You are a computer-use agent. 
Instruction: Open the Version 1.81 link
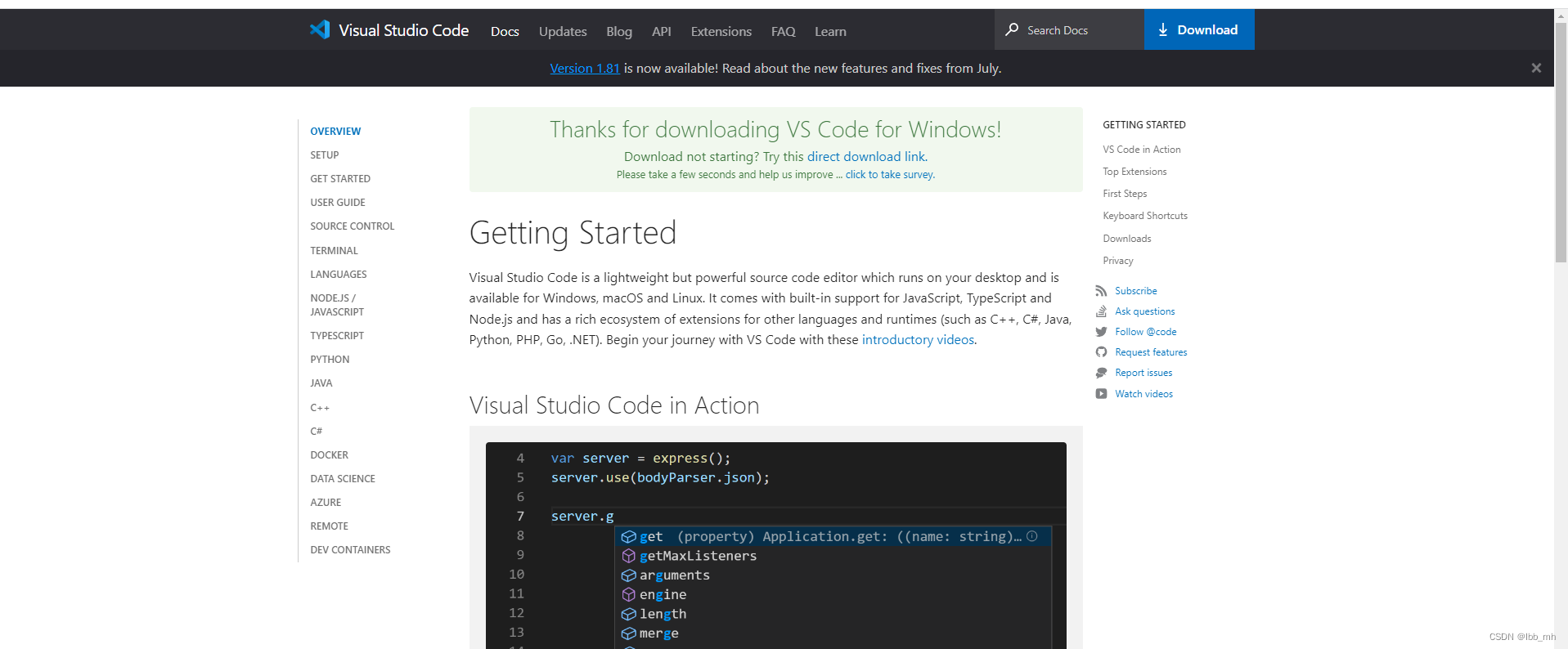[585, 69]
